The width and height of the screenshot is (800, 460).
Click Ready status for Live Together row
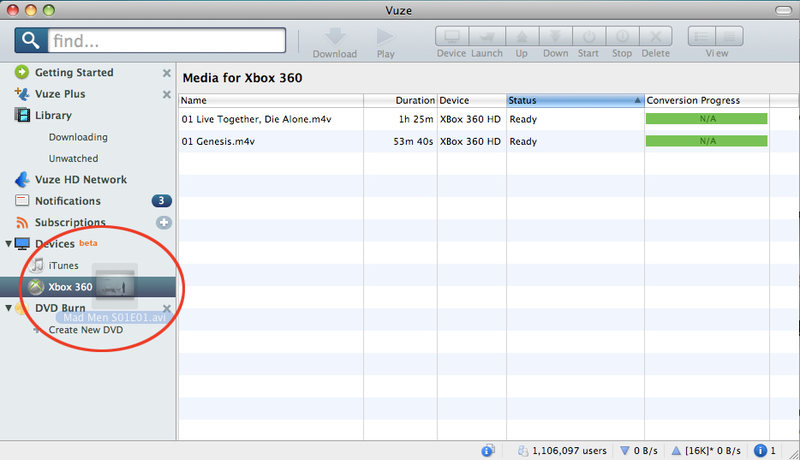[x=523, y=119]
